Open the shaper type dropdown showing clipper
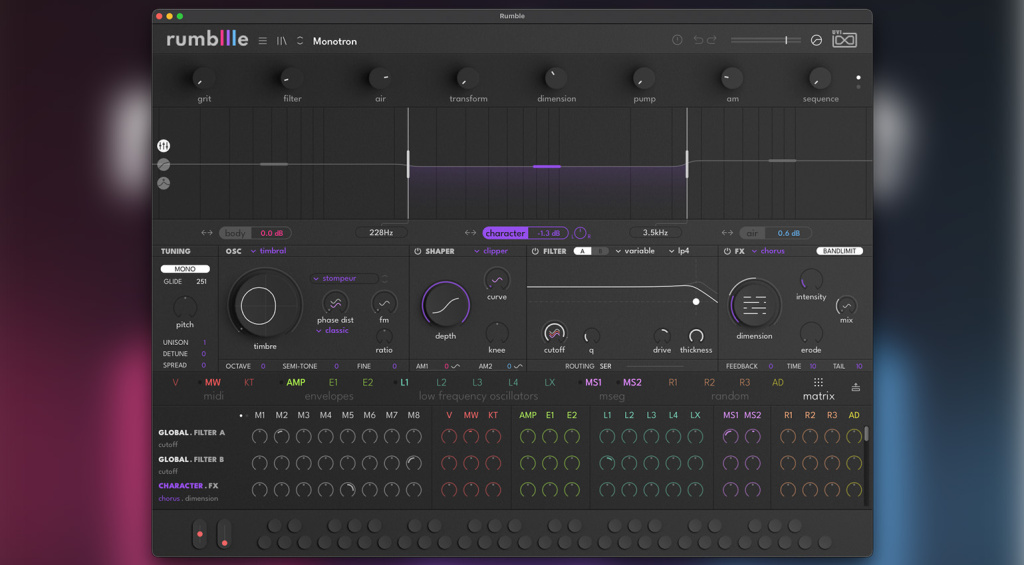 [x=491, y=251]
